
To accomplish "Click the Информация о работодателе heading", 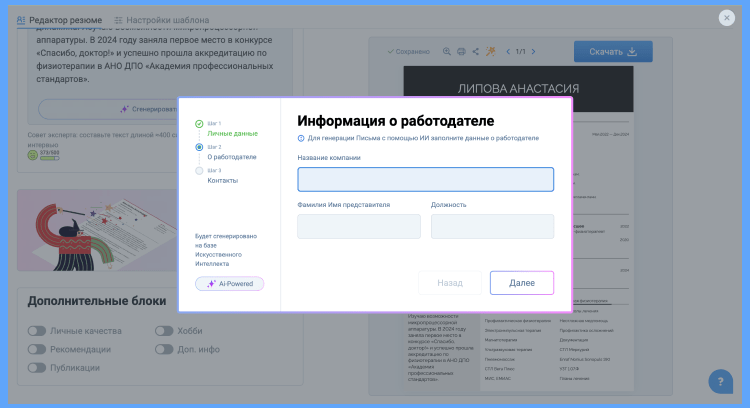I will tap(396, 121).
